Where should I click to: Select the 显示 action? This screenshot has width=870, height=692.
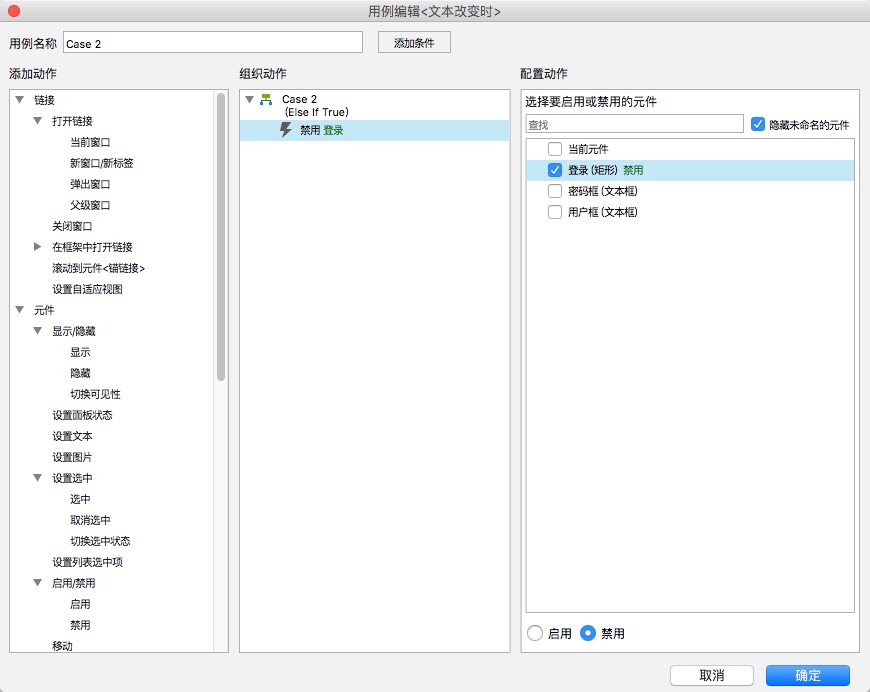pos(80,352)
